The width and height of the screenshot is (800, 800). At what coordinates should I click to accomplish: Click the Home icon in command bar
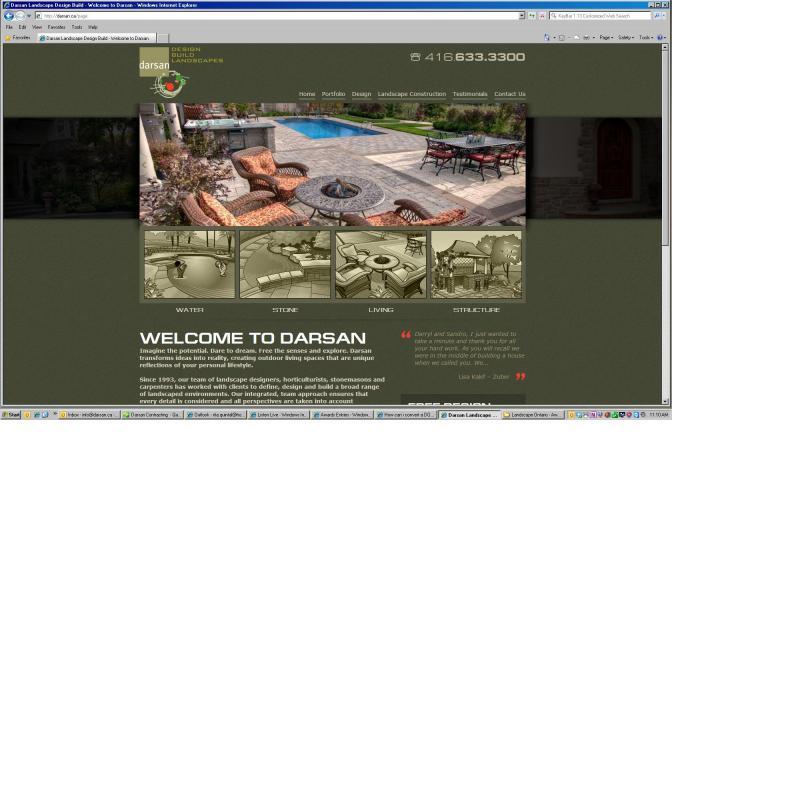pos(547,38)
